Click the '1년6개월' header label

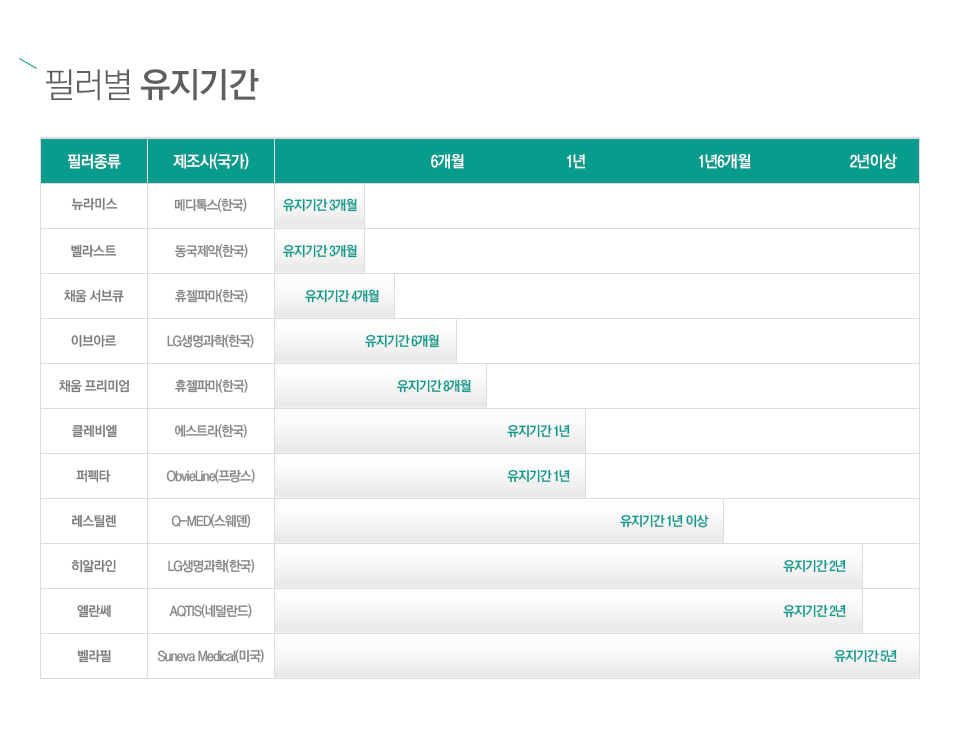pos(724,161)
